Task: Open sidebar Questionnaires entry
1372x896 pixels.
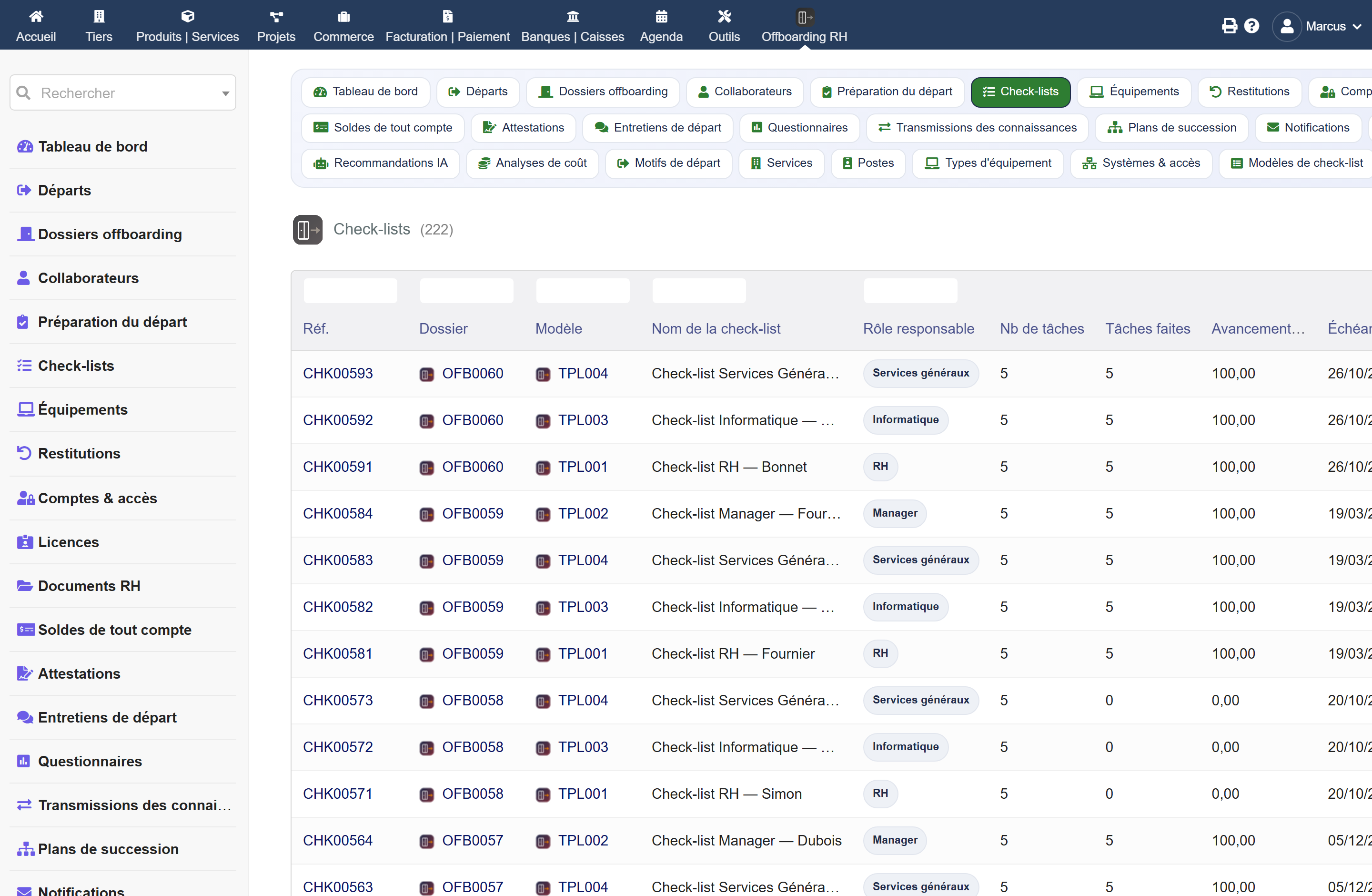Action: (x=123, y=761)
